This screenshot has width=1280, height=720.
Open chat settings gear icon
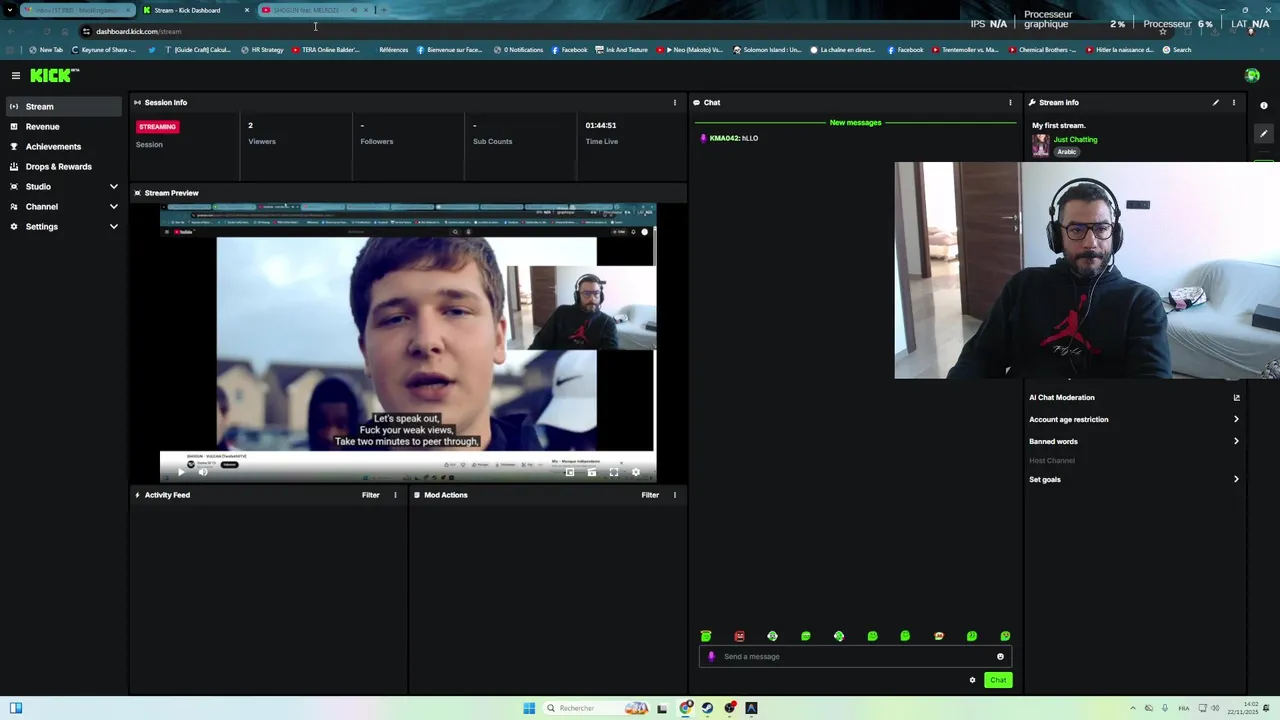(x=972, y=680)
